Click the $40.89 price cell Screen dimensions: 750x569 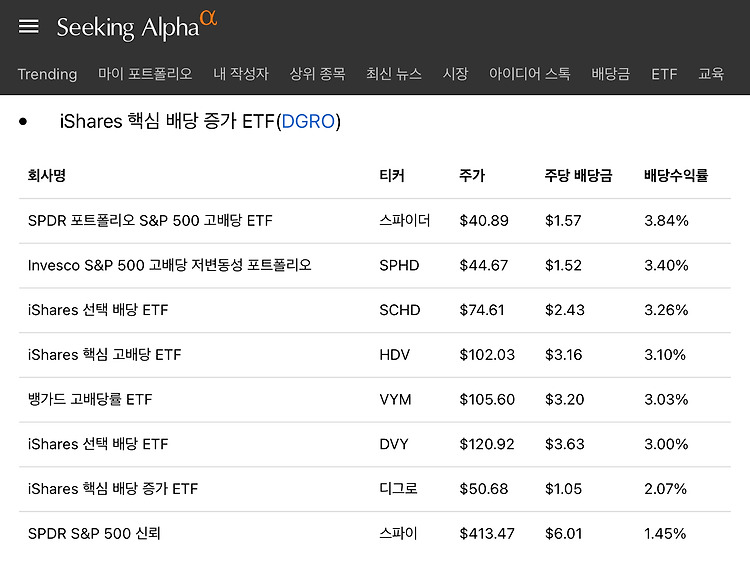[484, 220]
